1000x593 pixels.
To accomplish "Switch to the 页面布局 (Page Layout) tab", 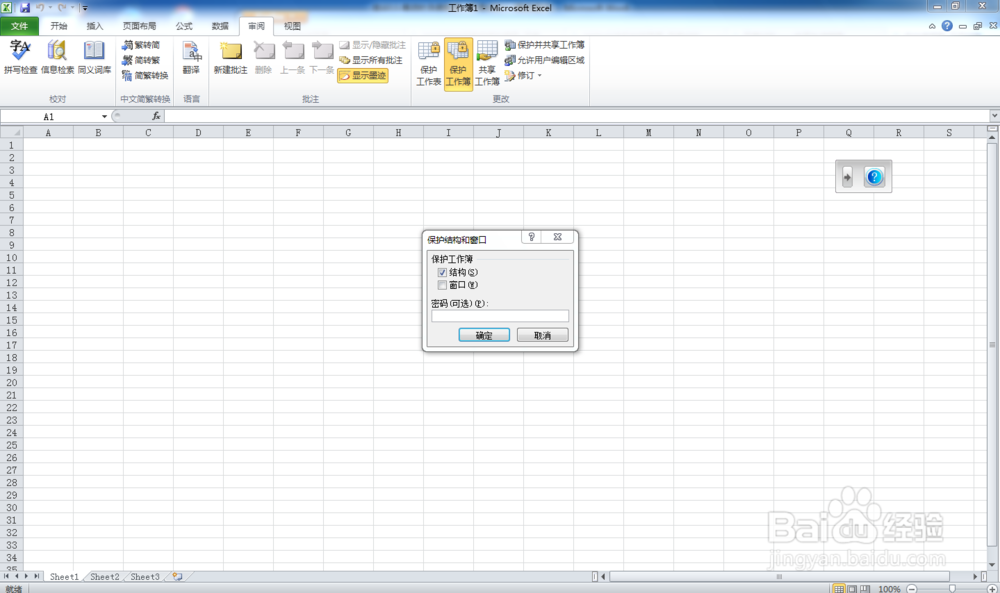I will [x=139, y=26].
